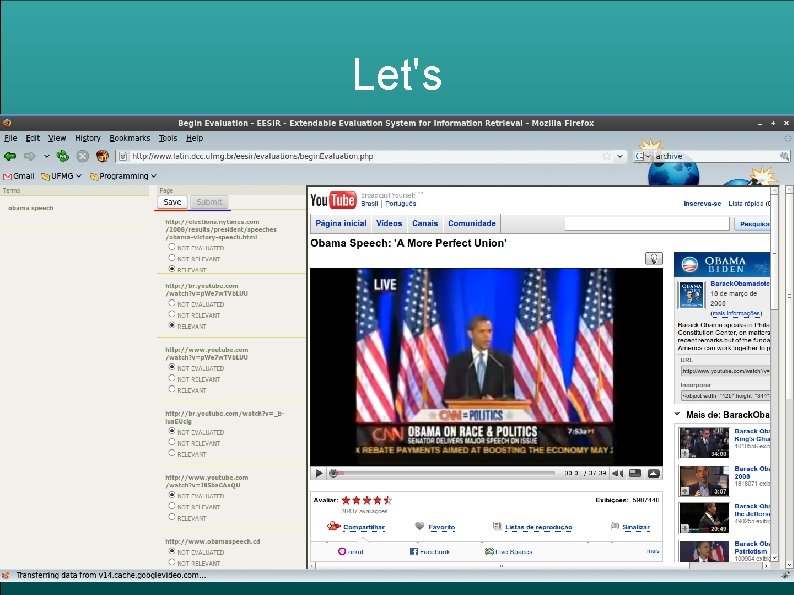The width and height of the screenshot is (794, 595).
Task: Collapse the 'Mais de: BarackOba' section
Action: (678, 414)
